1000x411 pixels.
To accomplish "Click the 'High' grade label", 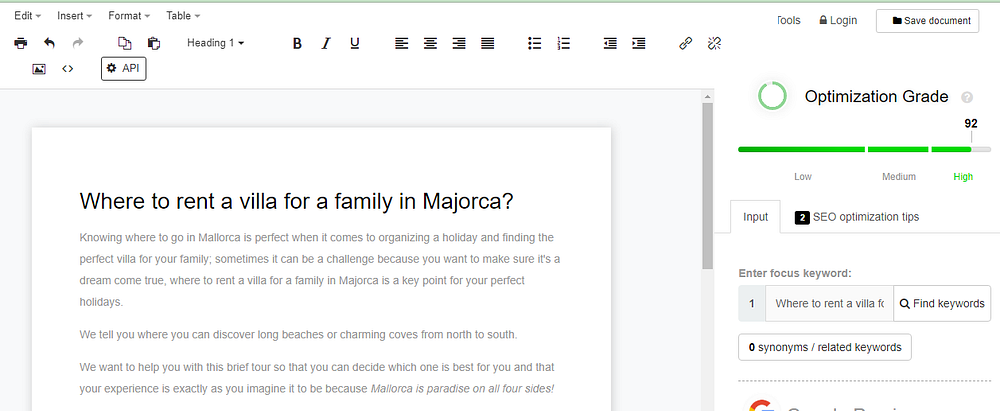I will pyautogui.click(x=963, y=177).
